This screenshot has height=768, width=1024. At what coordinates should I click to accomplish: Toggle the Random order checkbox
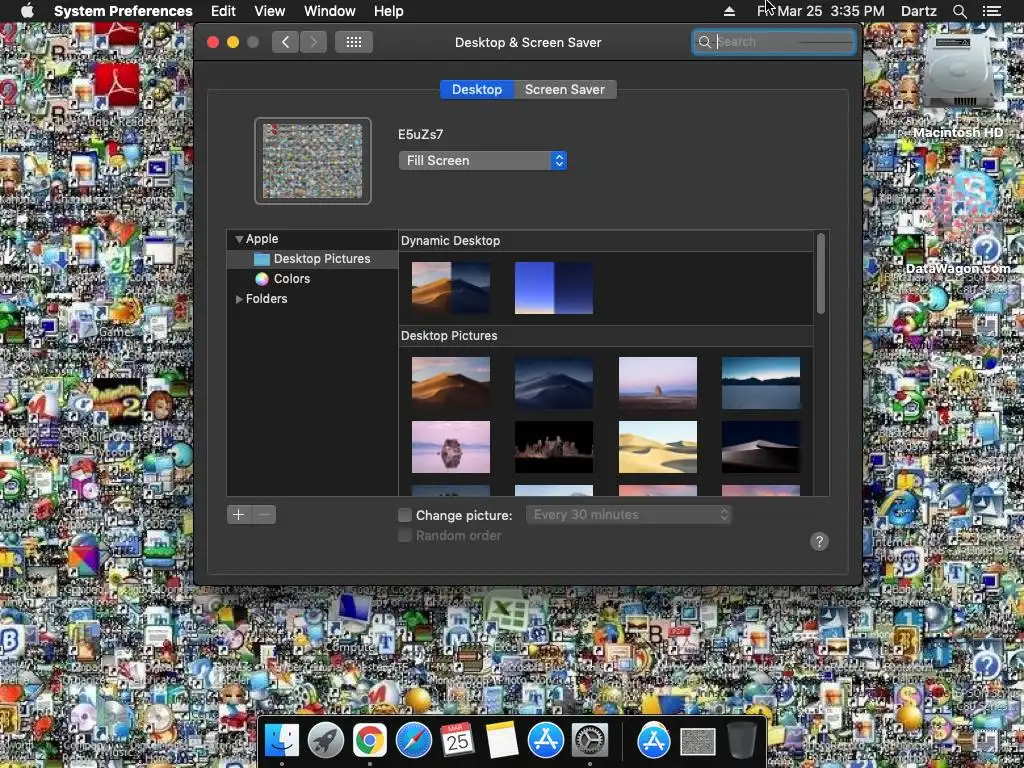tap(405, 536)
